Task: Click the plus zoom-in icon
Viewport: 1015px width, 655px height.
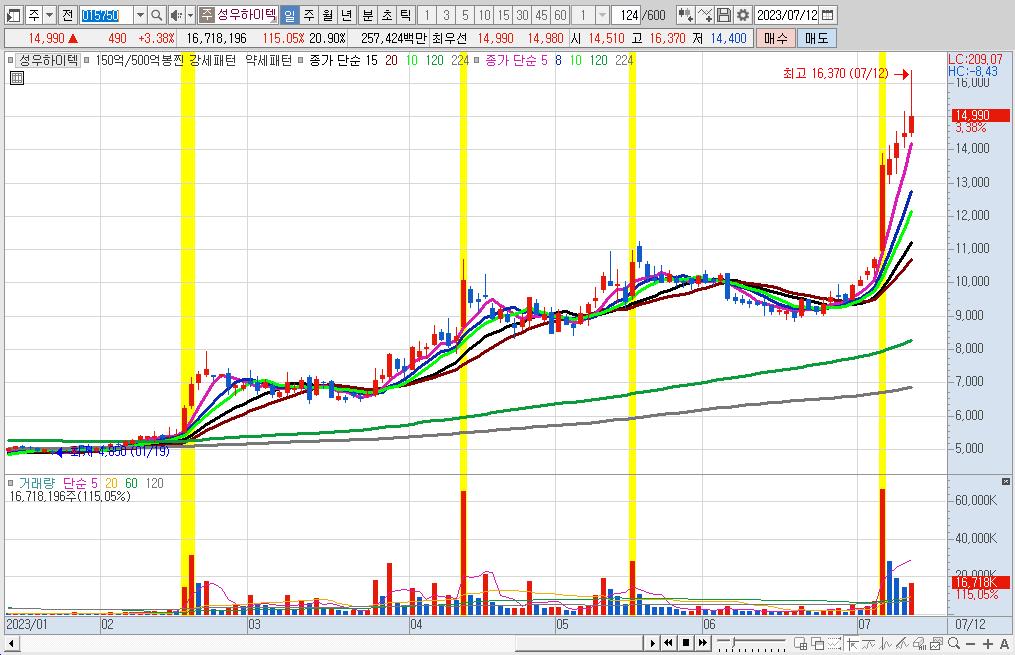Action: point(988,644)
